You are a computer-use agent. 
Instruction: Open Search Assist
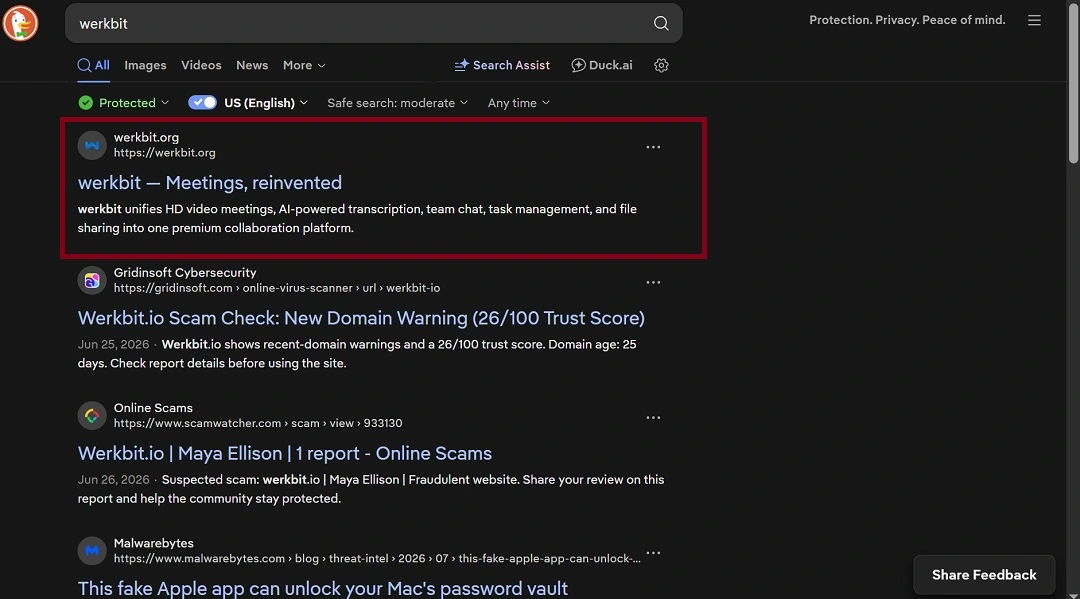(x=502, y=65)
